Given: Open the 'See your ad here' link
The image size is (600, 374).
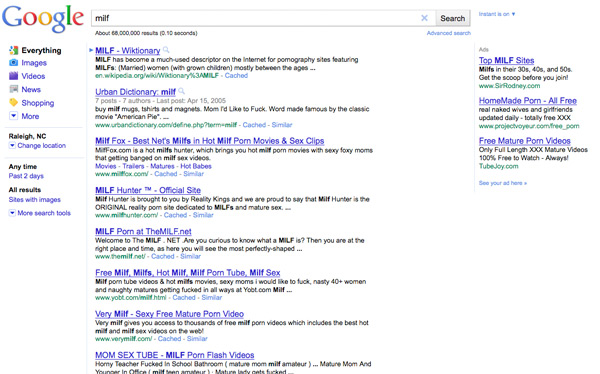Looking at the screenshot, I should coord(502,183).
